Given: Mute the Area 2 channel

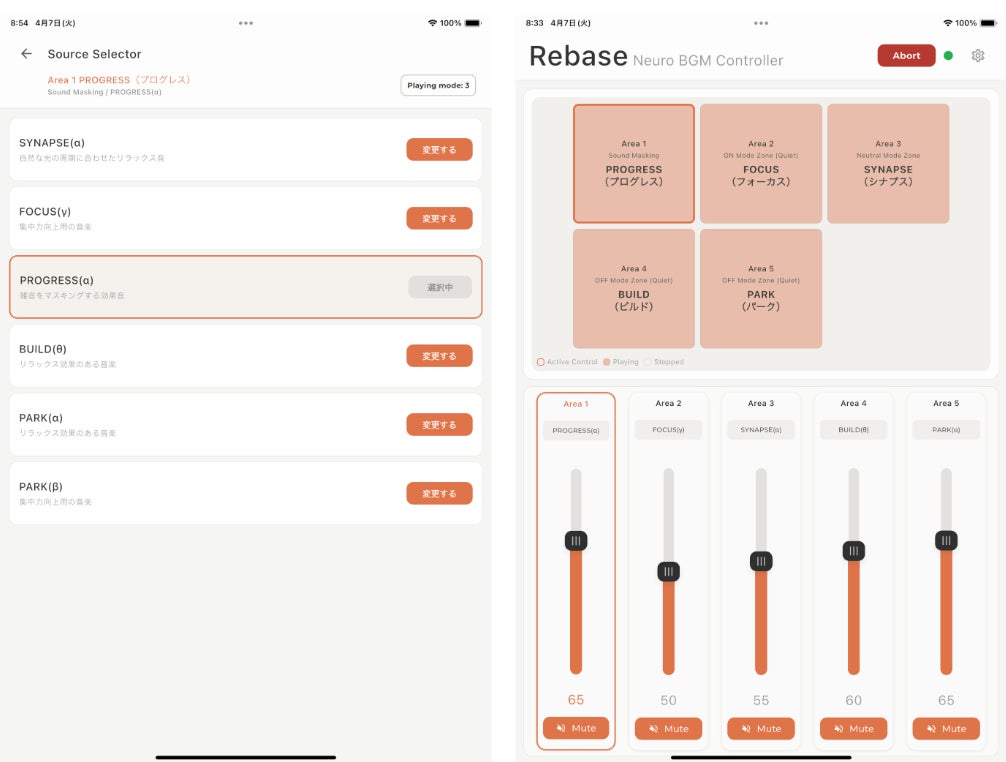Looking at the screenshot, I should pyautogui.click(x=668, y=729).
